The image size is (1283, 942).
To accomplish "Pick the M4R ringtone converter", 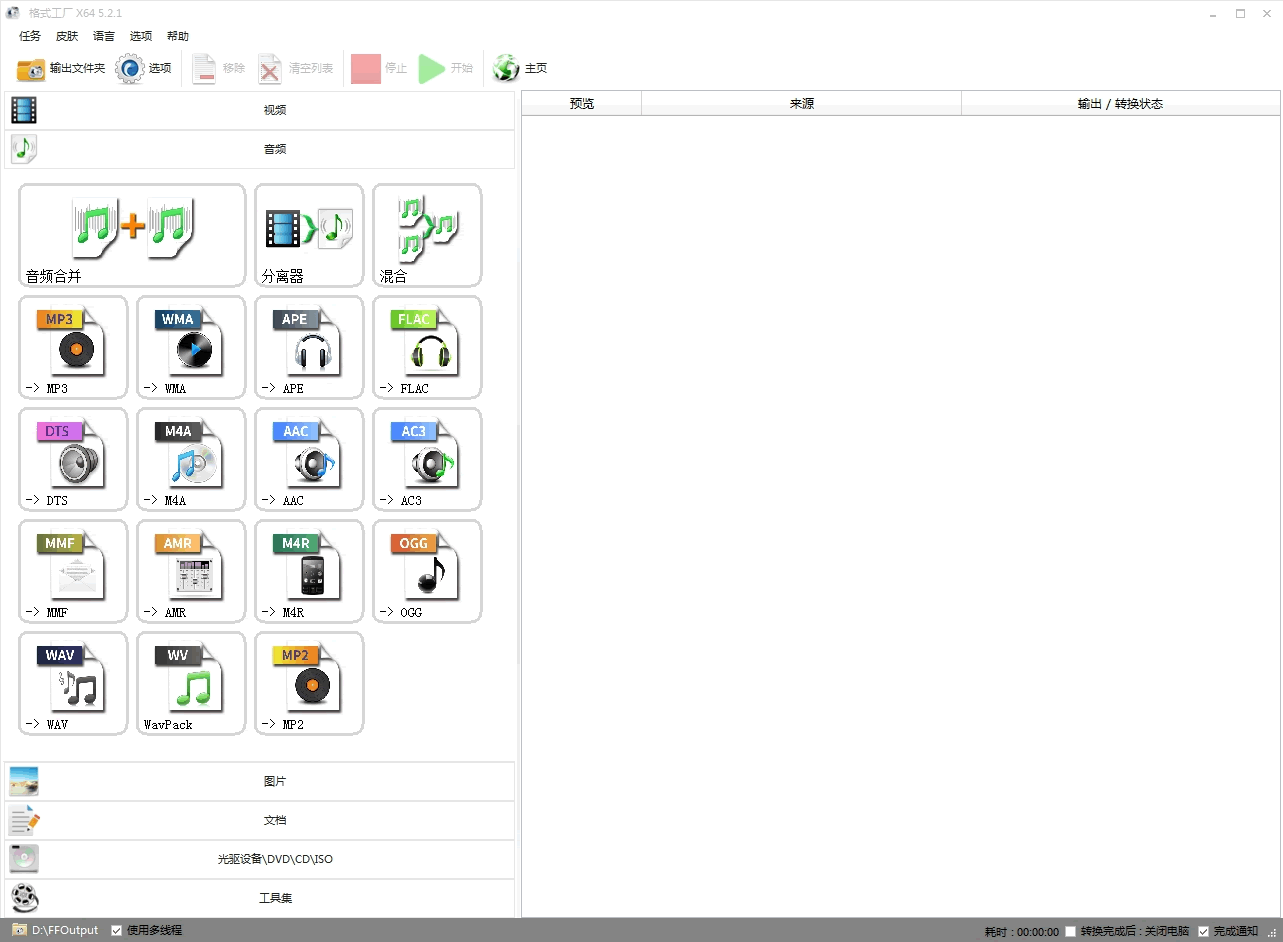I will 309,571.
